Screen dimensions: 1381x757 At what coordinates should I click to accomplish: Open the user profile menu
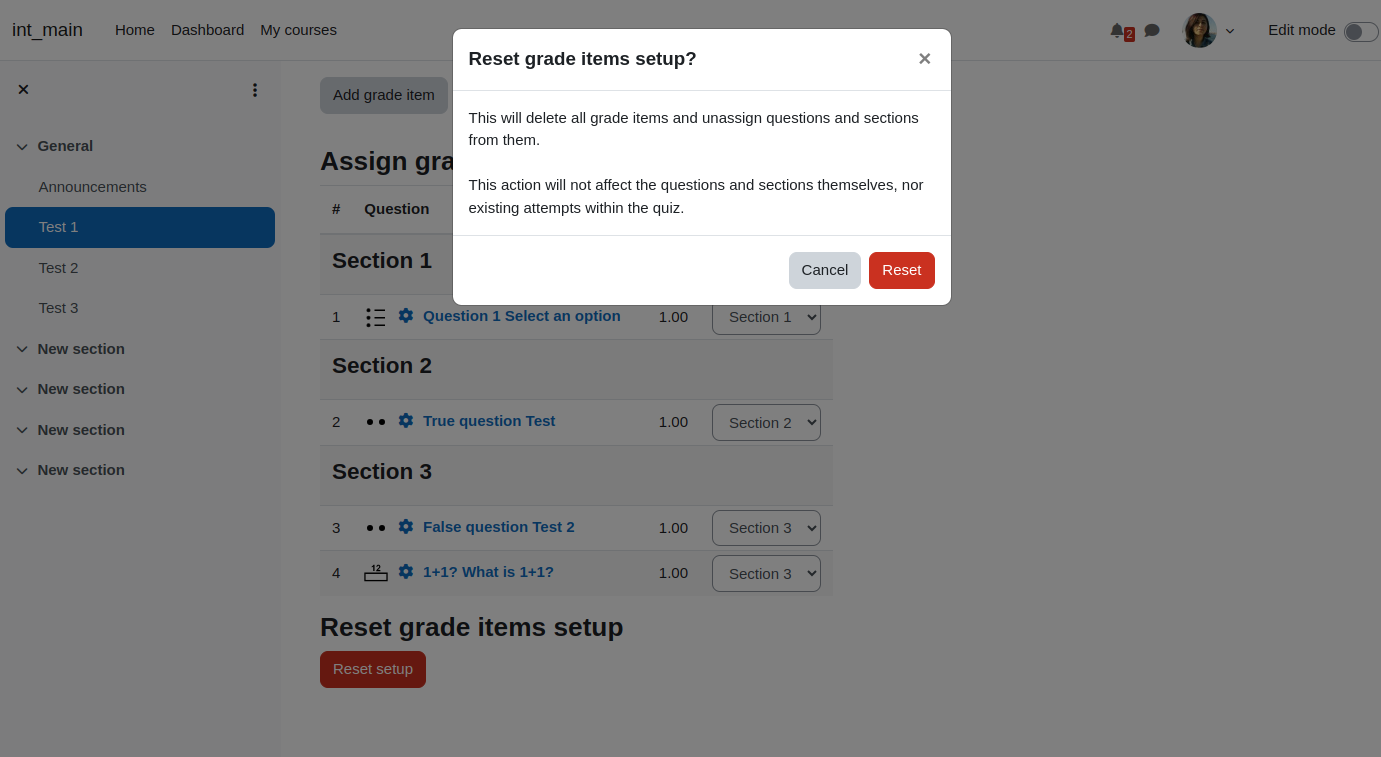click(1209, 30)
